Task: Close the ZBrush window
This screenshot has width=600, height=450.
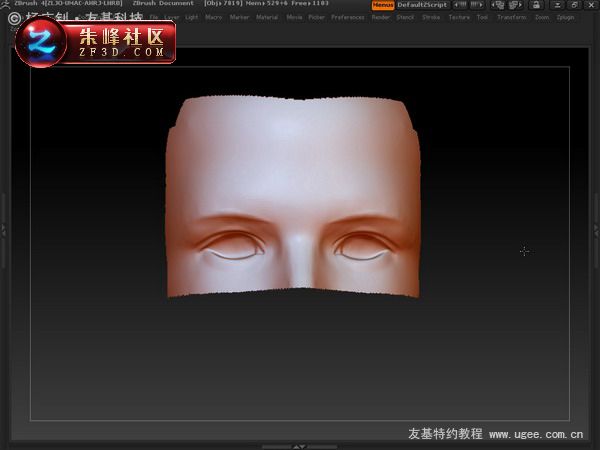Action: pos(591,5)
